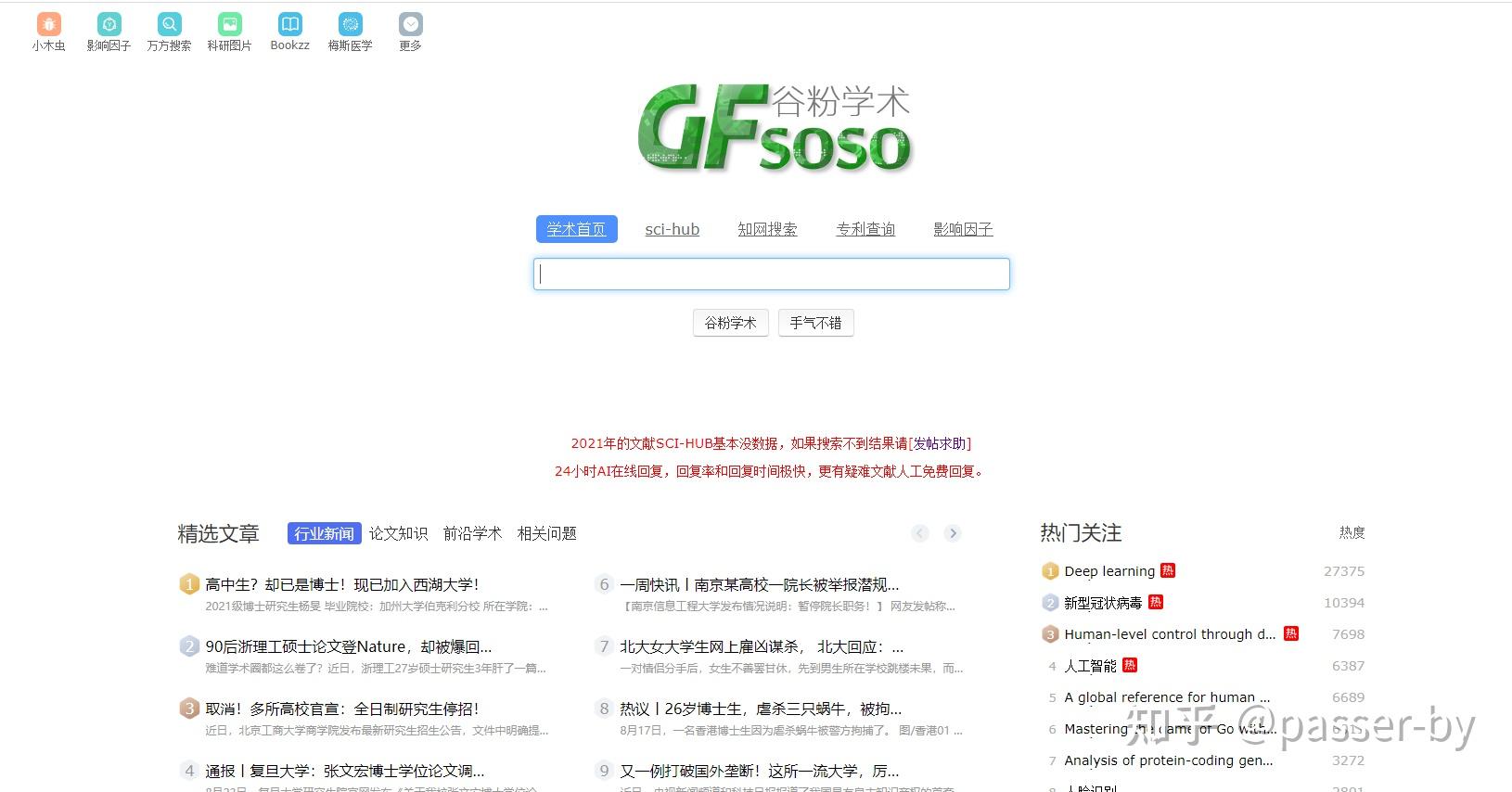Switch to the 影响因子 search tab
Image resolution: width=1512 pixels, height=792 pixels.
click(963, 229)
